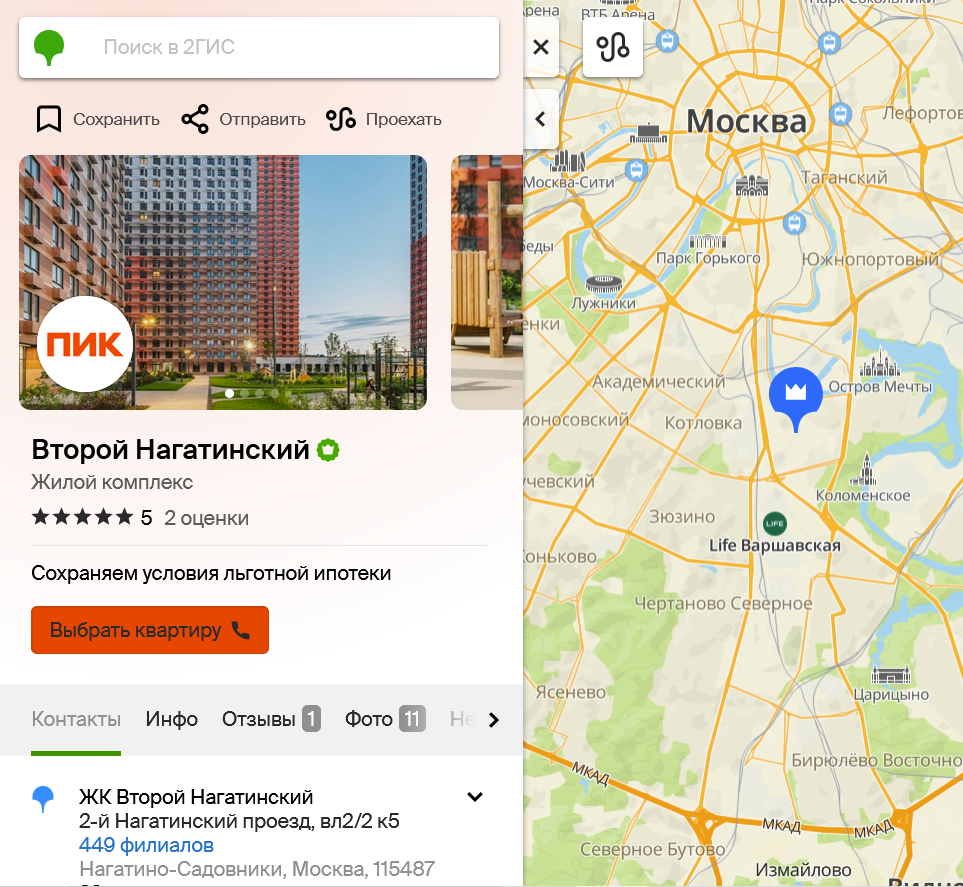Screen dimensions: 963x887
Task: Click the "Второй Нагатинский" title
Action: (x=170, y=450)
